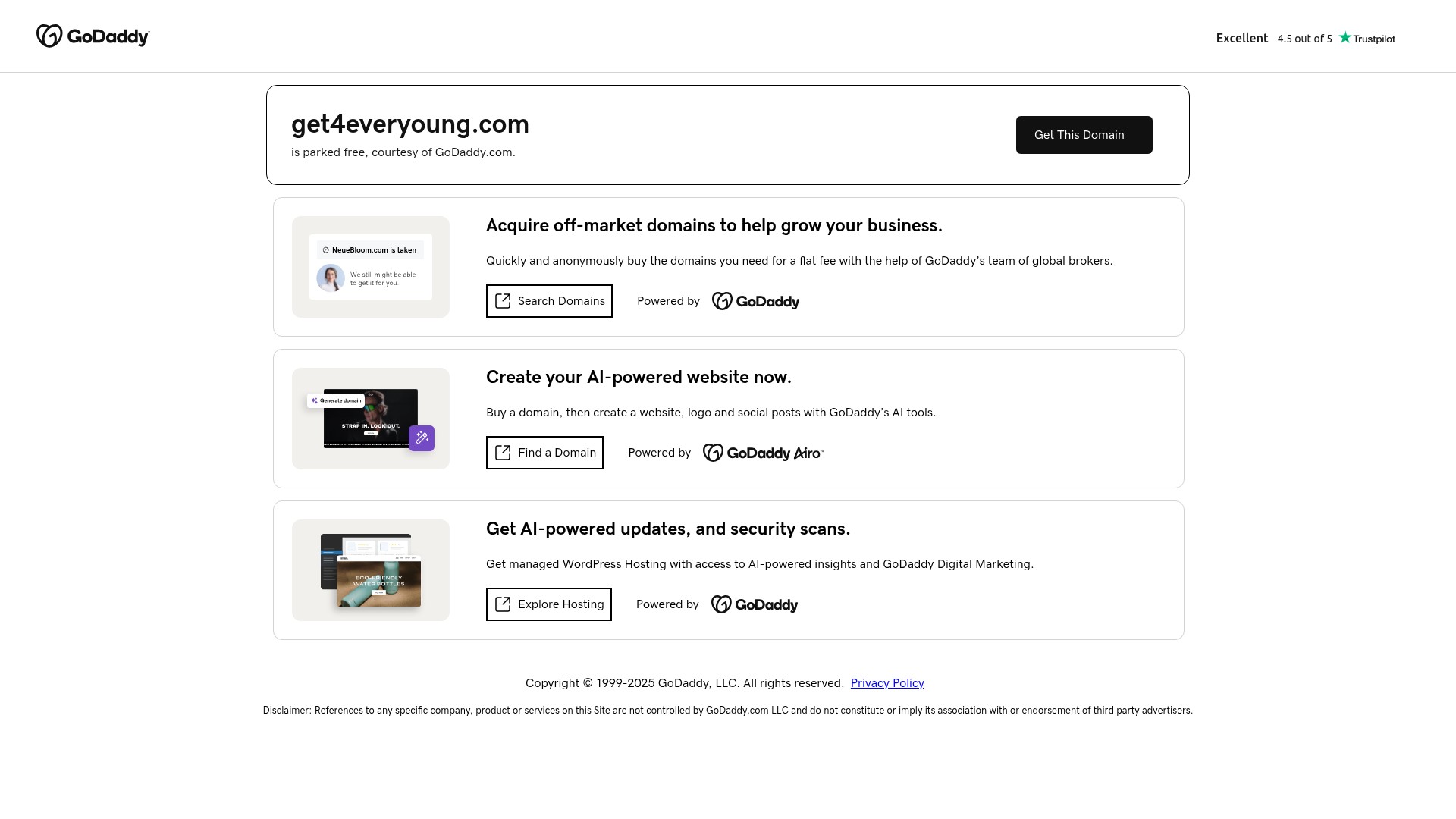Open the GoDaddy logo in header
The width and height of the screenshot is (1456, 819).
tap(93, 36)
